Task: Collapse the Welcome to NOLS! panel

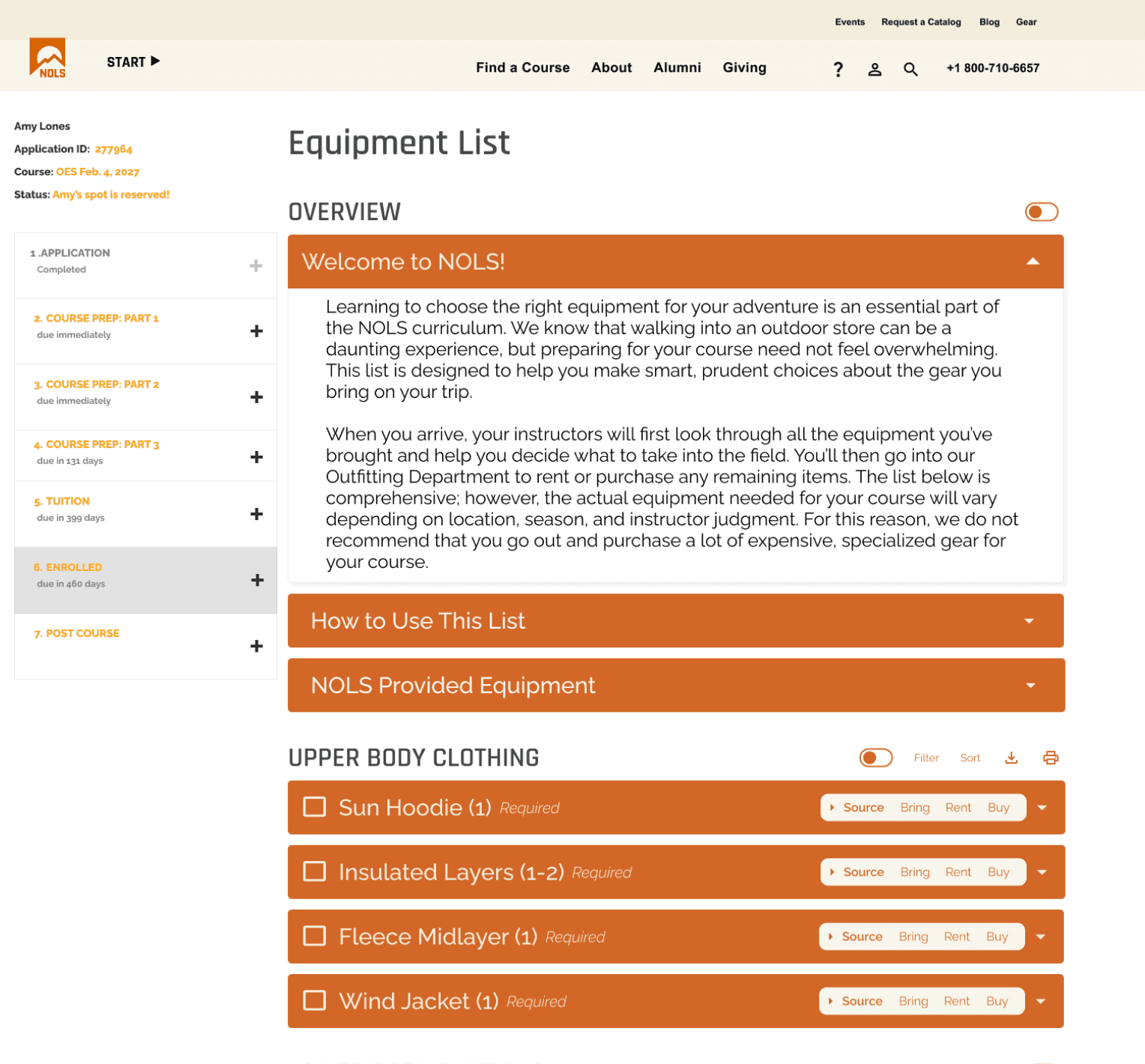Action: pos(1033,262)
